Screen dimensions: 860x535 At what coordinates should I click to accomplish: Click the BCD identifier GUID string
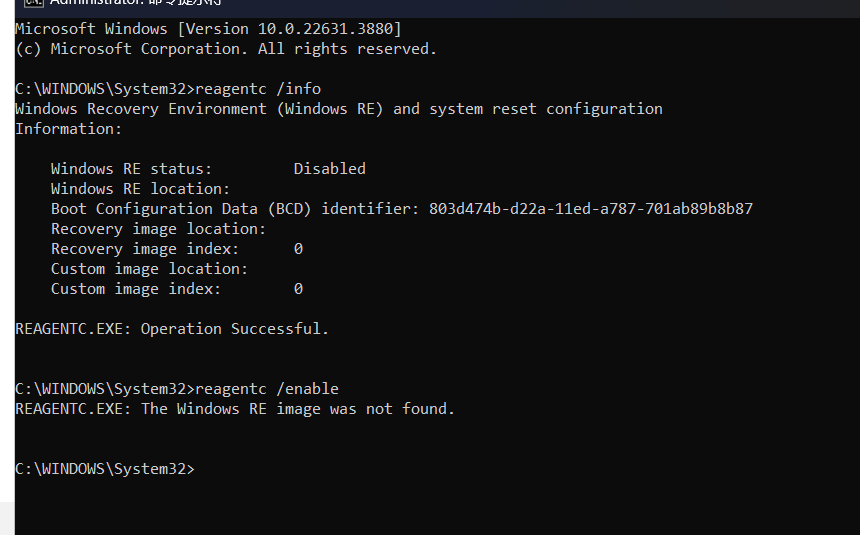click(x=591, y=209)
